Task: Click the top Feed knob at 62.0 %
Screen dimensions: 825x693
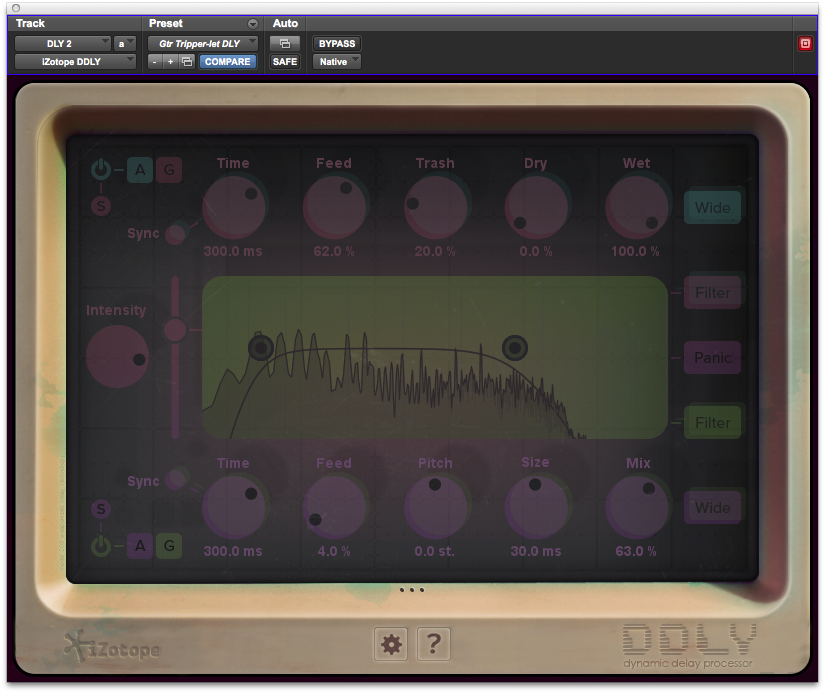Action: pyautogui.click(x=334, y=207)
